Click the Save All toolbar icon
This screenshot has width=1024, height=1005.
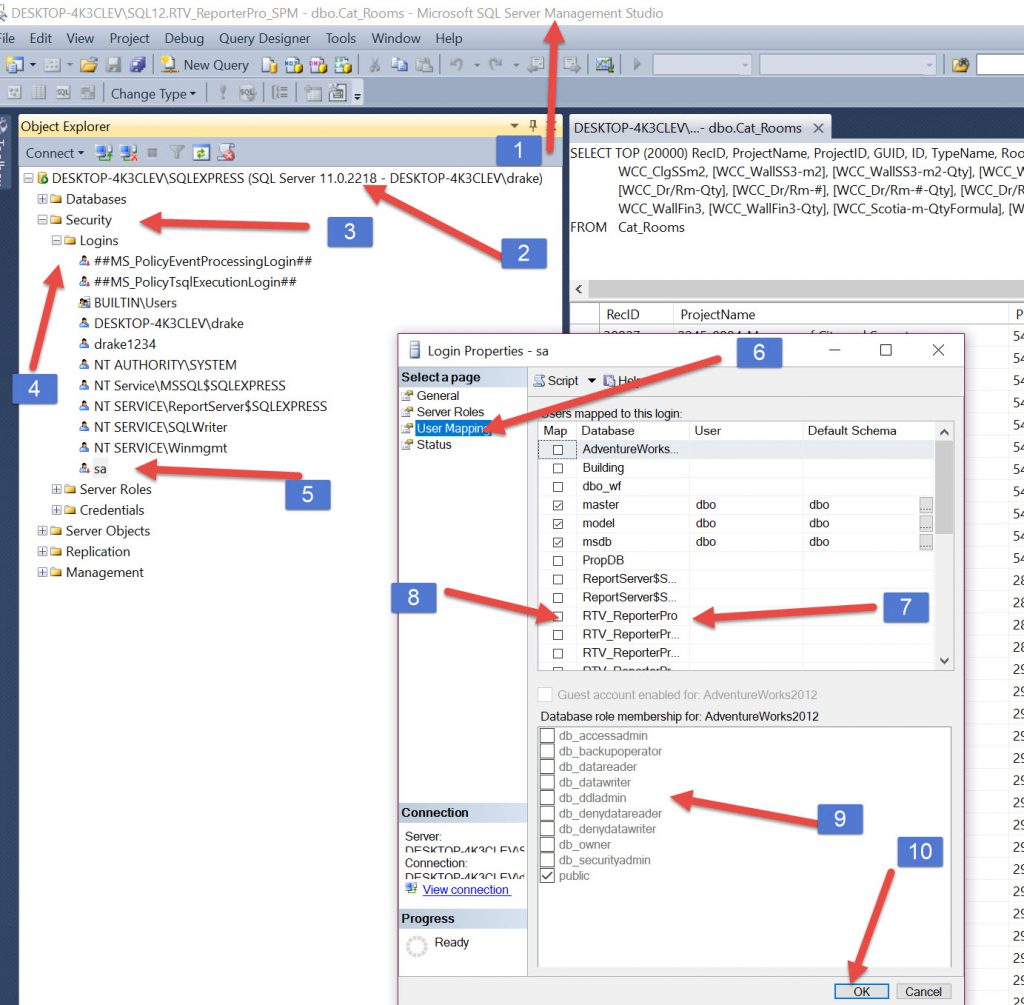pyautogui.click(x=138, y=65)
